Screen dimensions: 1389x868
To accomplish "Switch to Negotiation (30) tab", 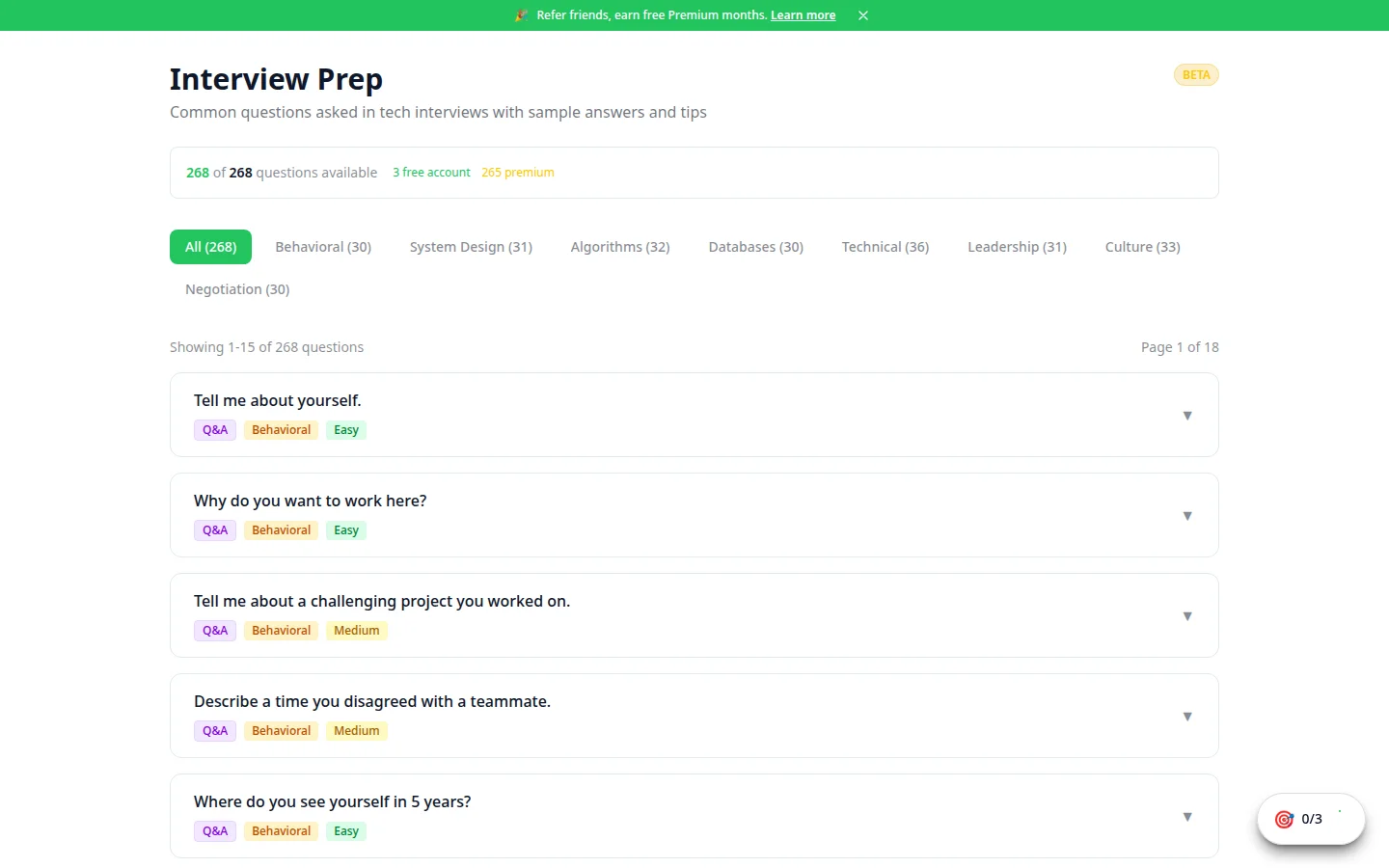I will tap(237, 289).
